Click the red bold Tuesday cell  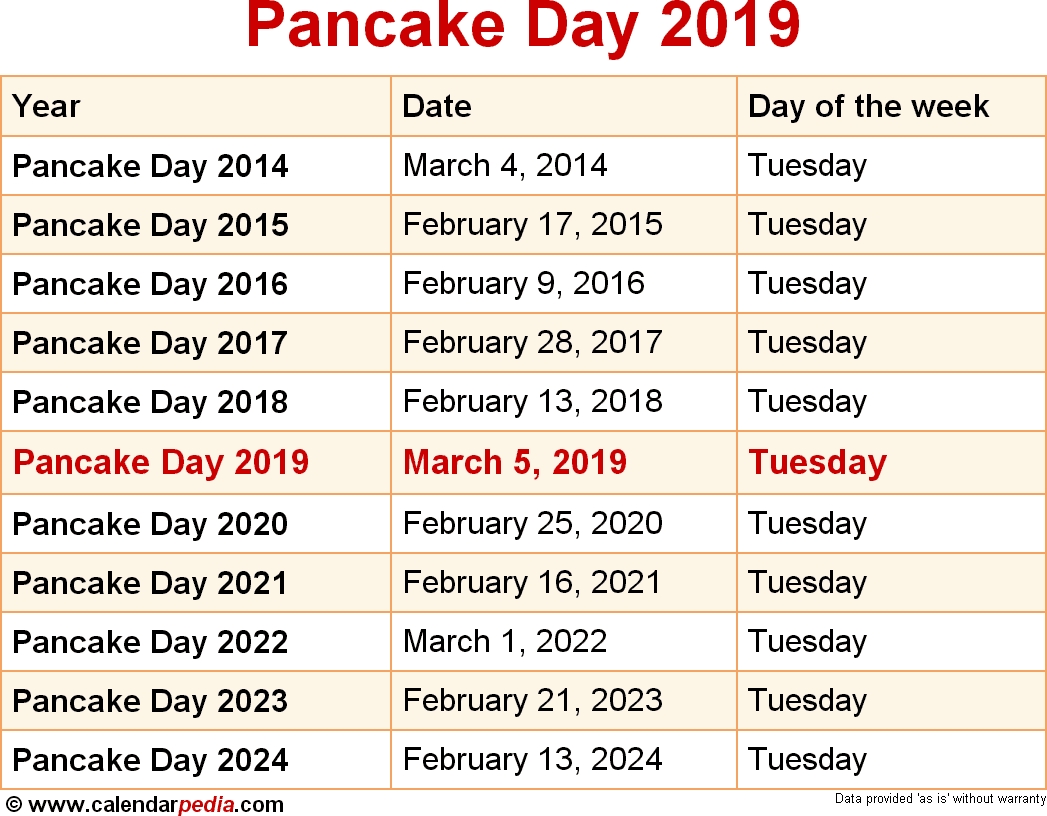[x=818, y=463]
